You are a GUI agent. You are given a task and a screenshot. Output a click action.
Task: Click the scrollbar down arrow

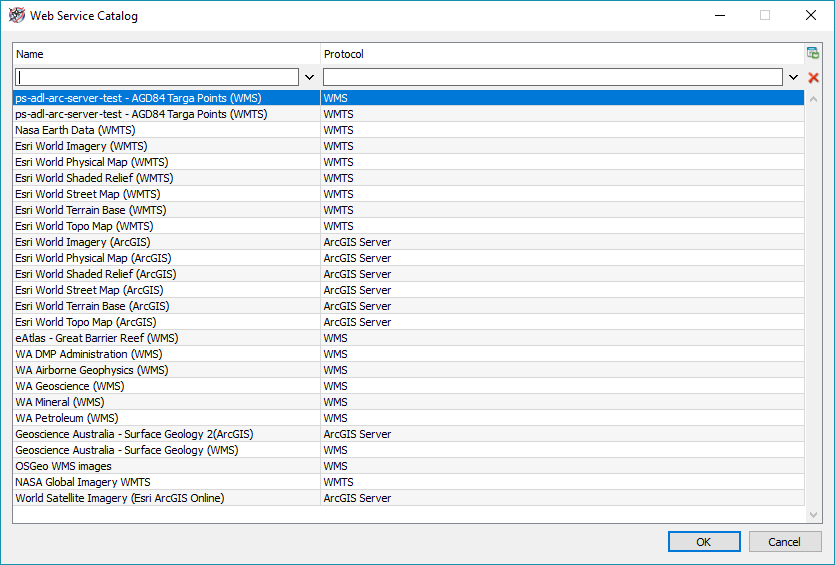pos(813,514)
